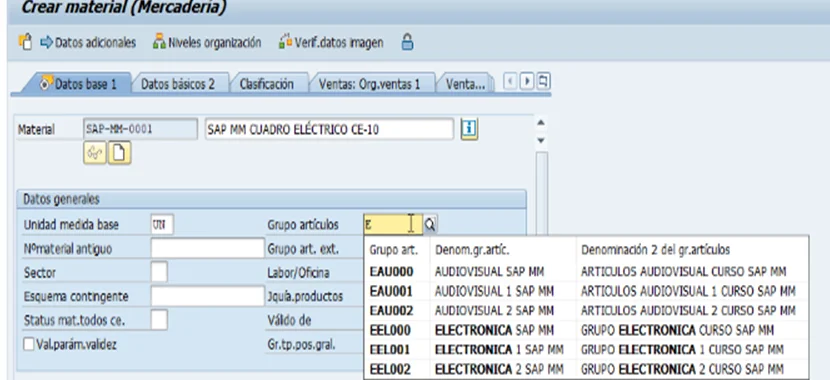Toggle the Val.parám.validez checkbox
This screenshot has width=830, height=380.
coord(29,345)
